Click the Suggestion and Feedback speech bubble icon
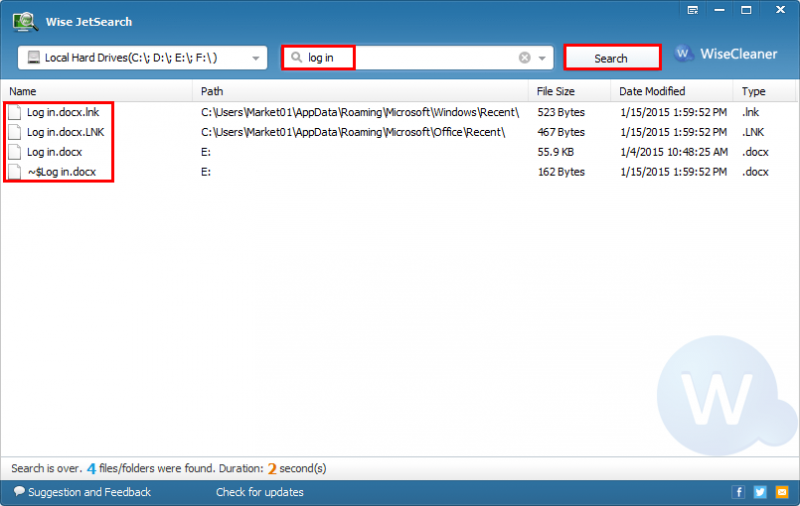The image size is (800, 506). (19, 491)
